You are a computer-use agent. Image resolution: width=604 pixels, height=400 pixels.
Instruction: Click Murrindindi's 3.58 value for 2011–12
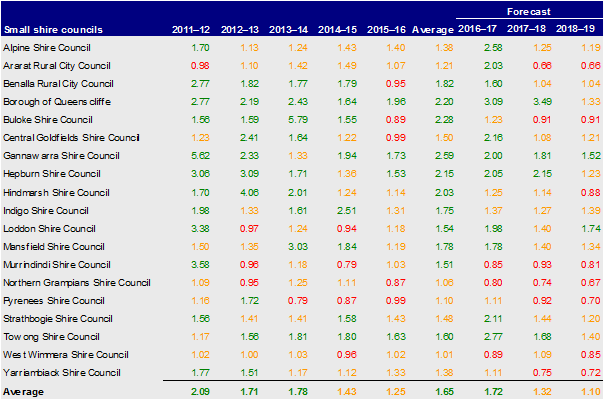(x=200, y=265)
